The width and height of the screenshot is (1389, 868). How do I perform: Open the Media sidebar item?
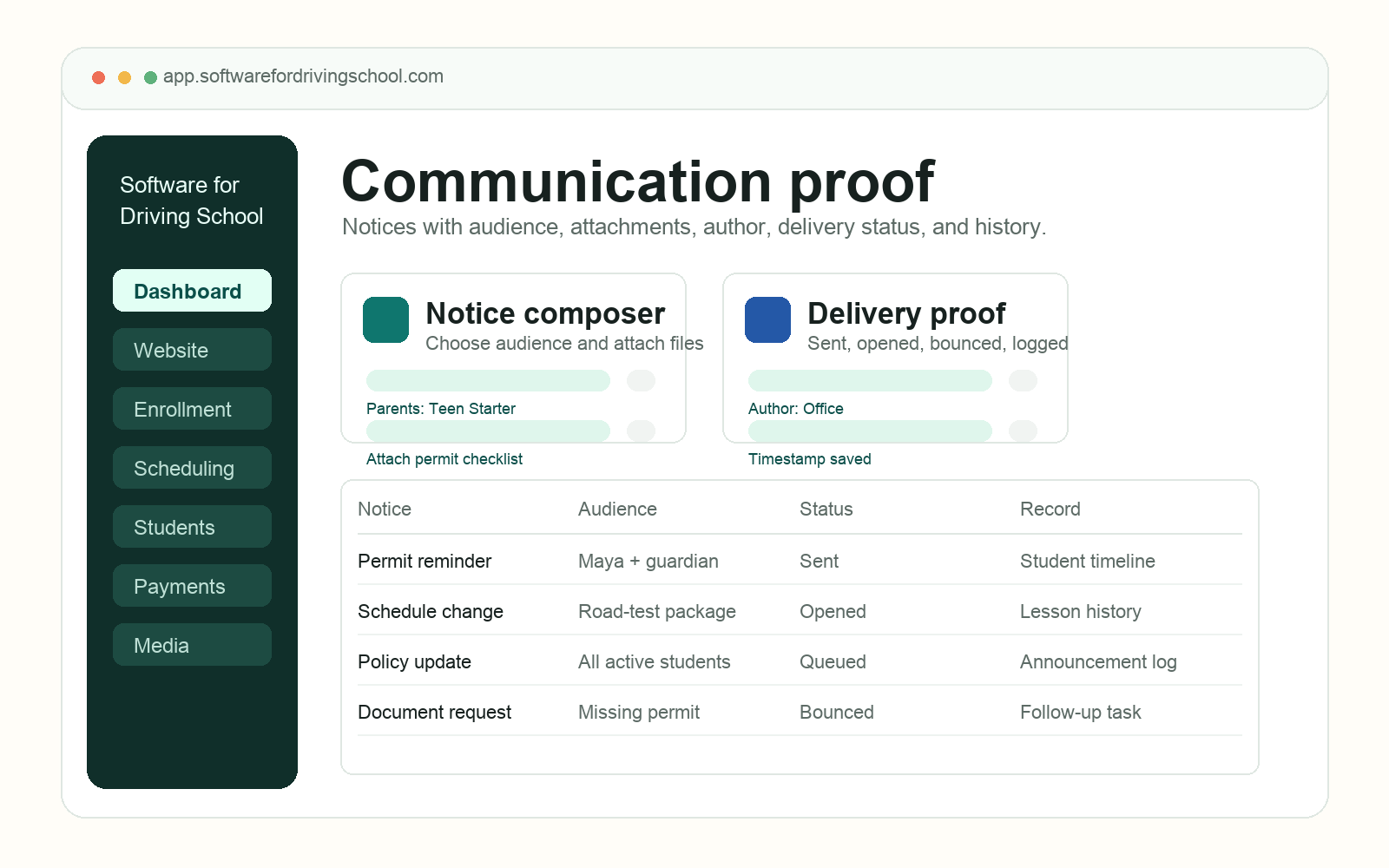[x=192, y=645]
